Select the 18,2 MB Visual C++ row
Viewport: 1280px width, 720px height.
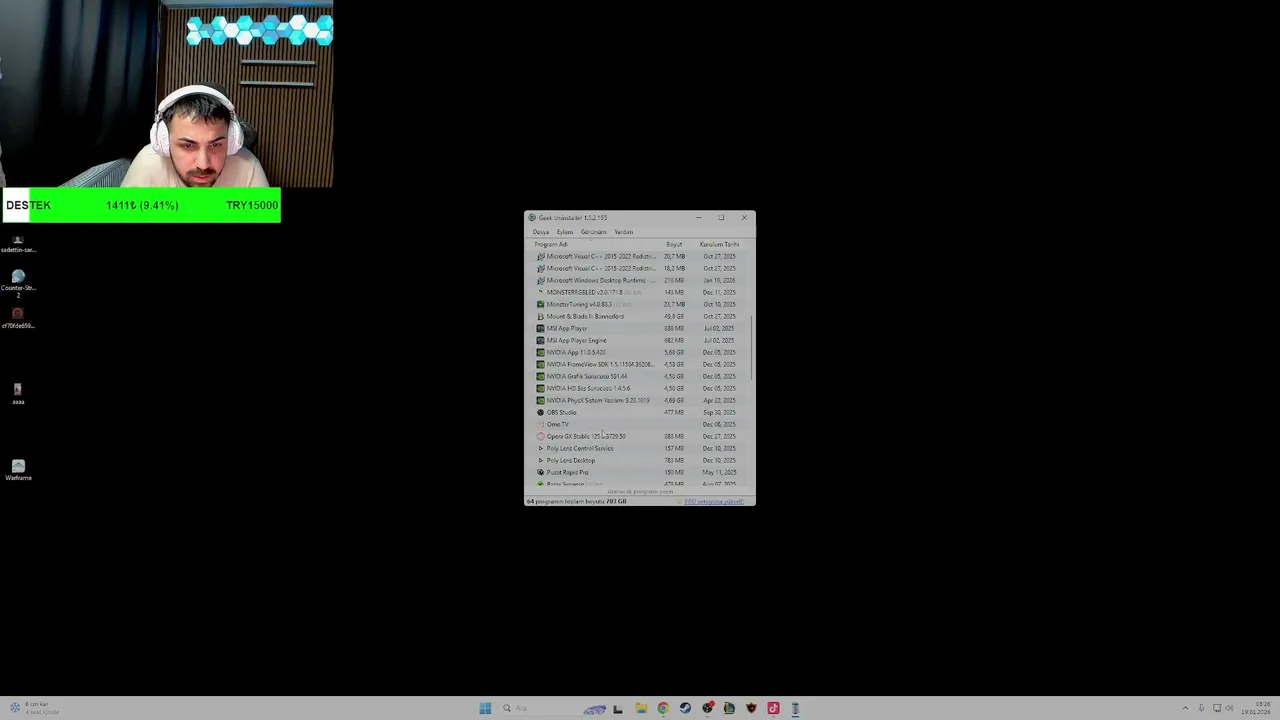640,268
